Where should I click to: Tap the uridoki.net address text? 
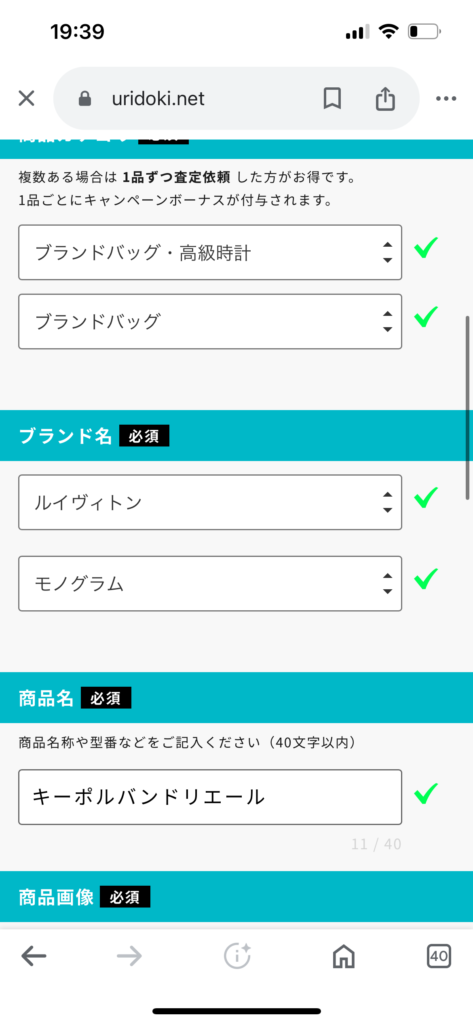pyautogui.click(x=158, y=99)
